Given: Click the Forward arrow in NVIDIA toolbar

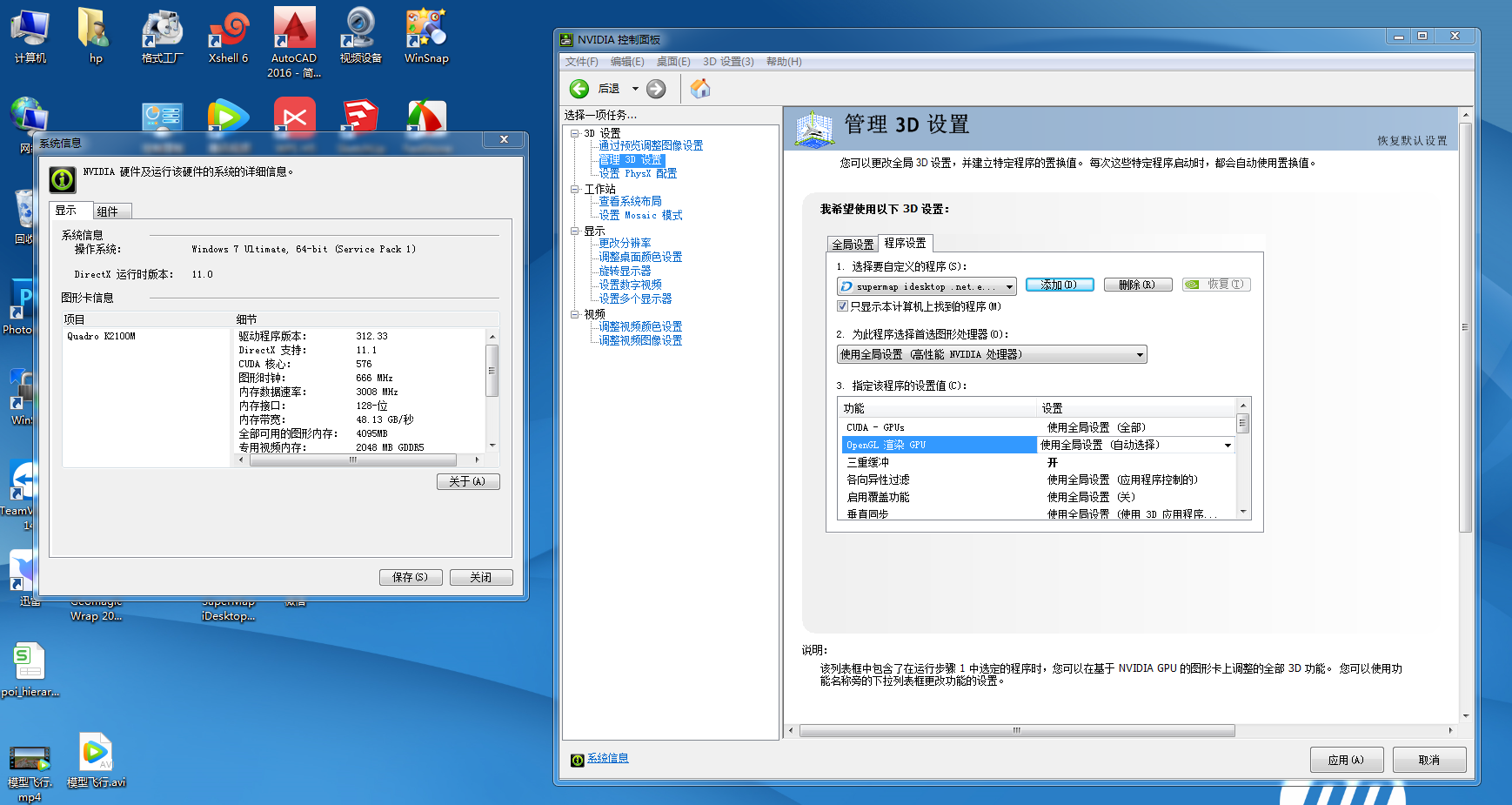Looking at the screenshot, I should (656, 89).
